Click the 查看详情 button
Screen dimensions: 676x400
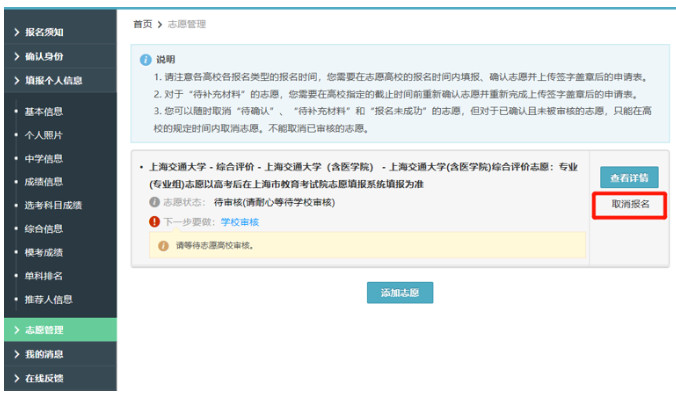[629, 177]
